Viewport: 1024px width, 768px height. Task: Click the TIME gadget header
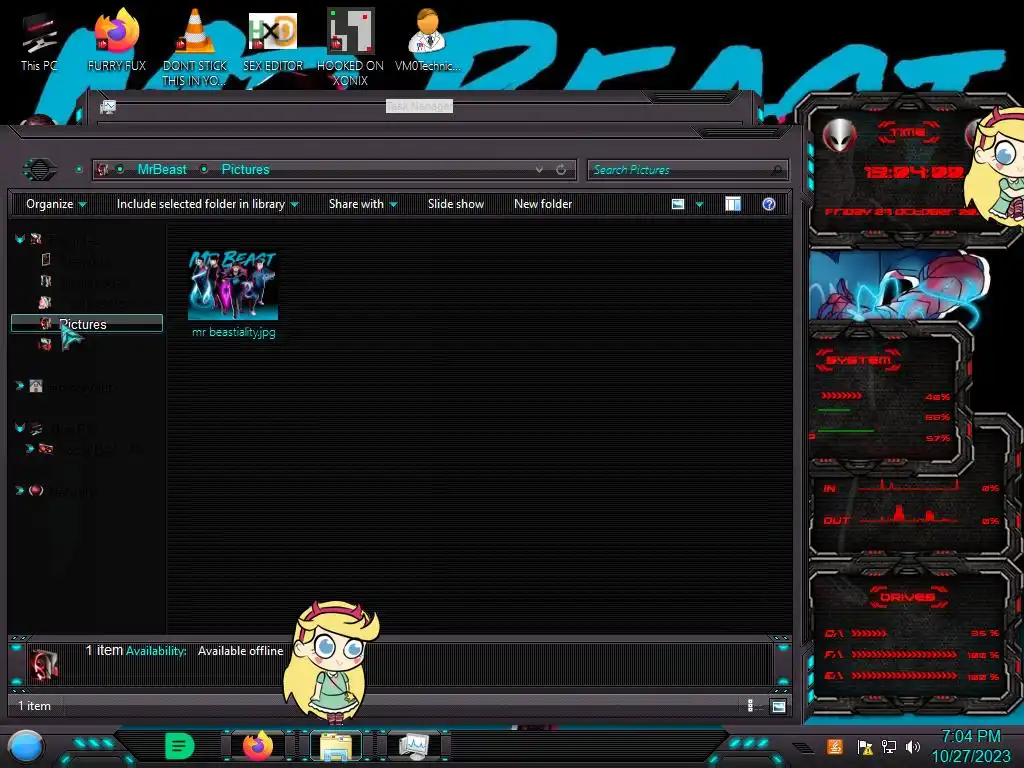tap(908, 133)
